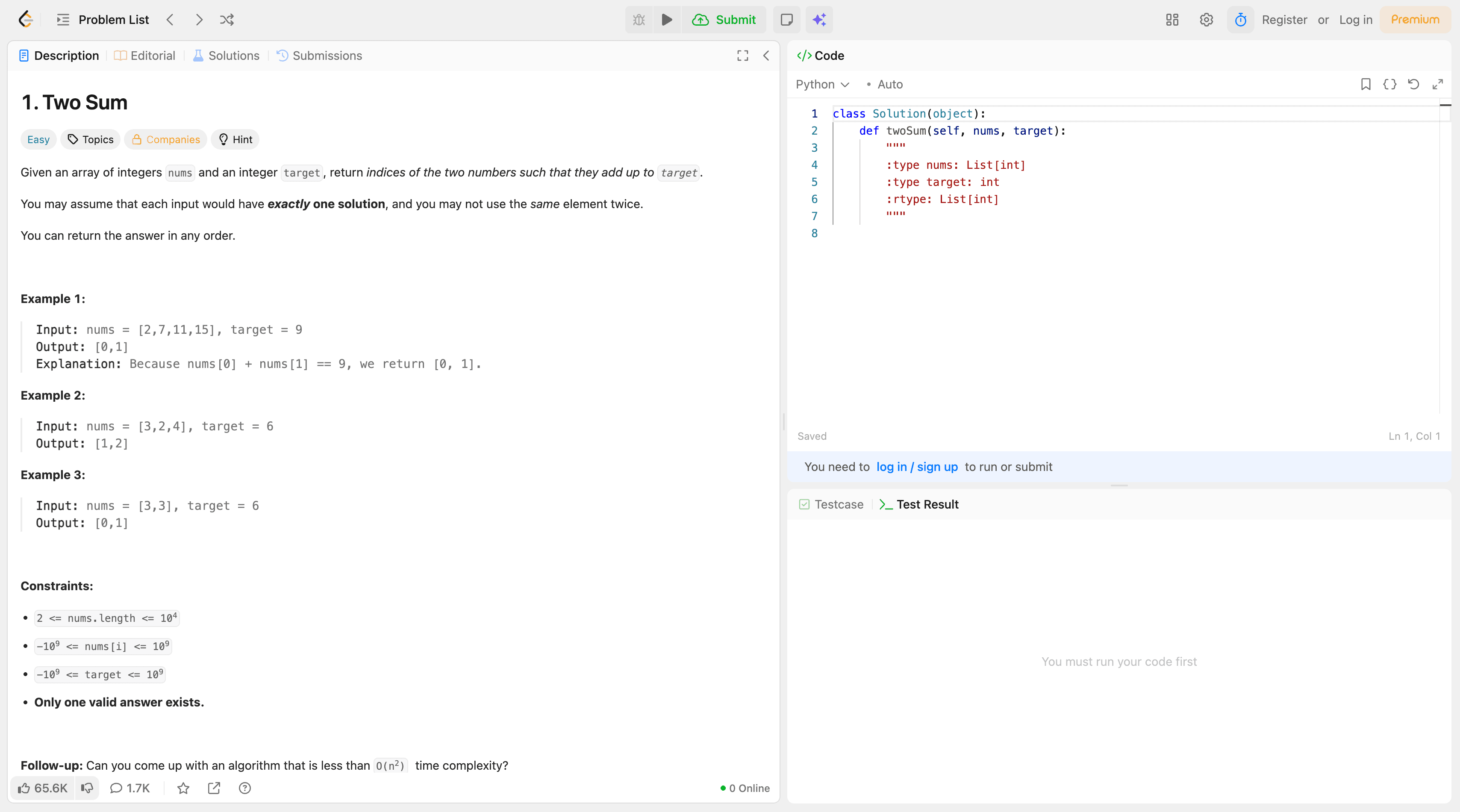Screen dimensions: 1460x812
Task: Toggle the thumbs down dislike button
Action: point(87,788)
